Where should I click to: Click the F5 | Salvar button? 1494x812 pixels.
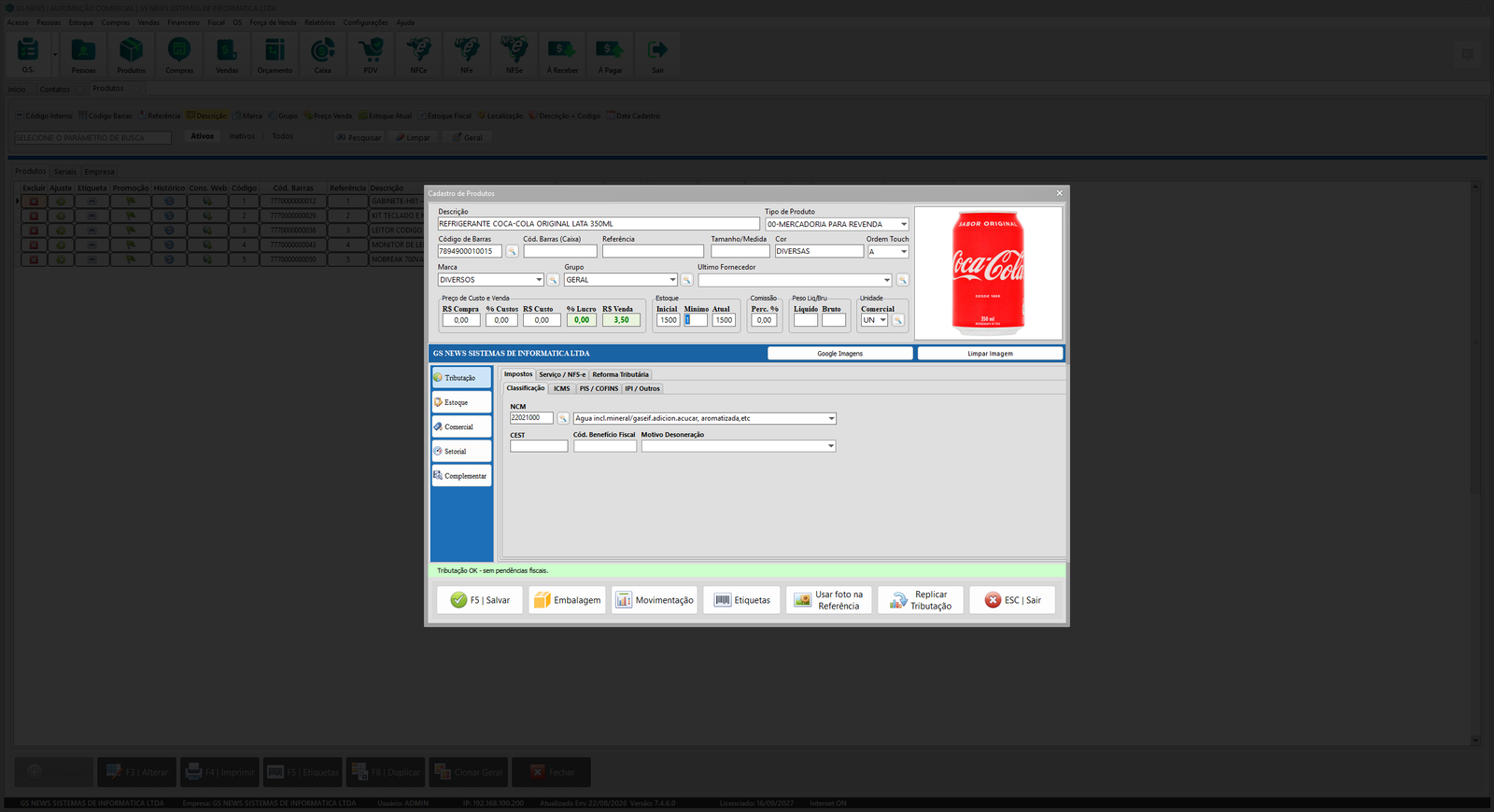tap(480, 600)
